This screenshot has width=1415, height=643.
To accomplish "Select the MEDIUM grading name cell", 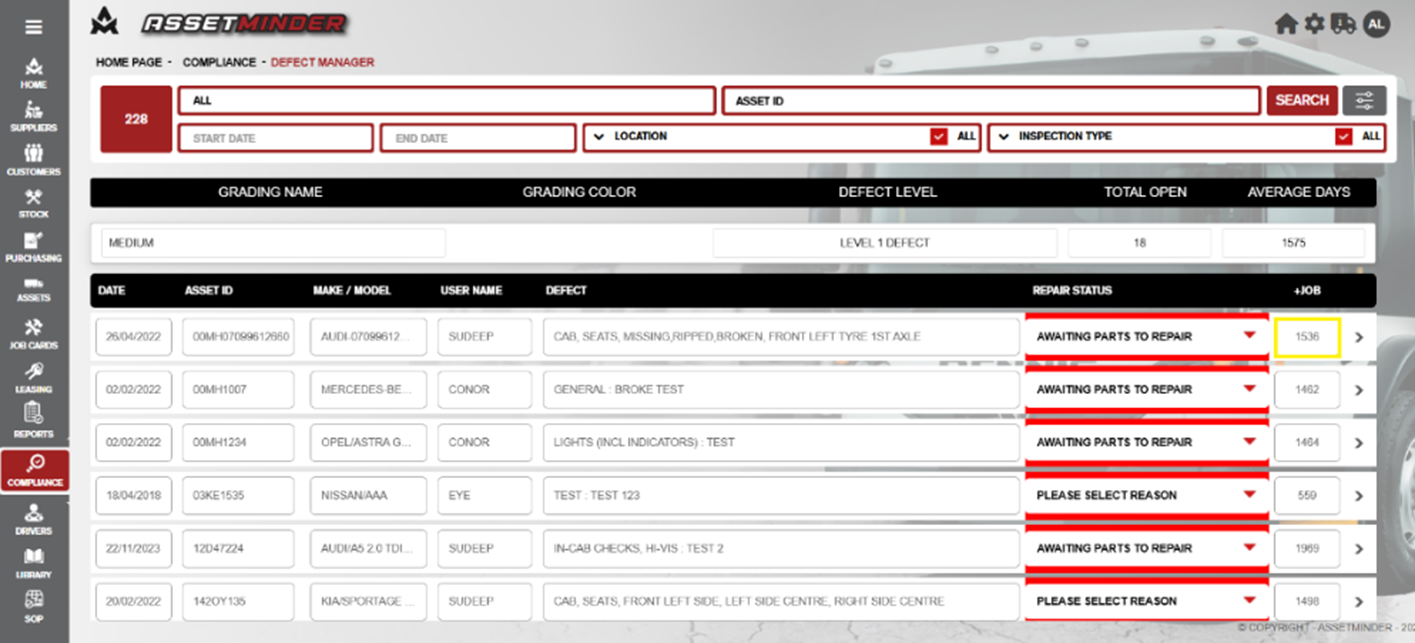I will click(x=273, y=243).
